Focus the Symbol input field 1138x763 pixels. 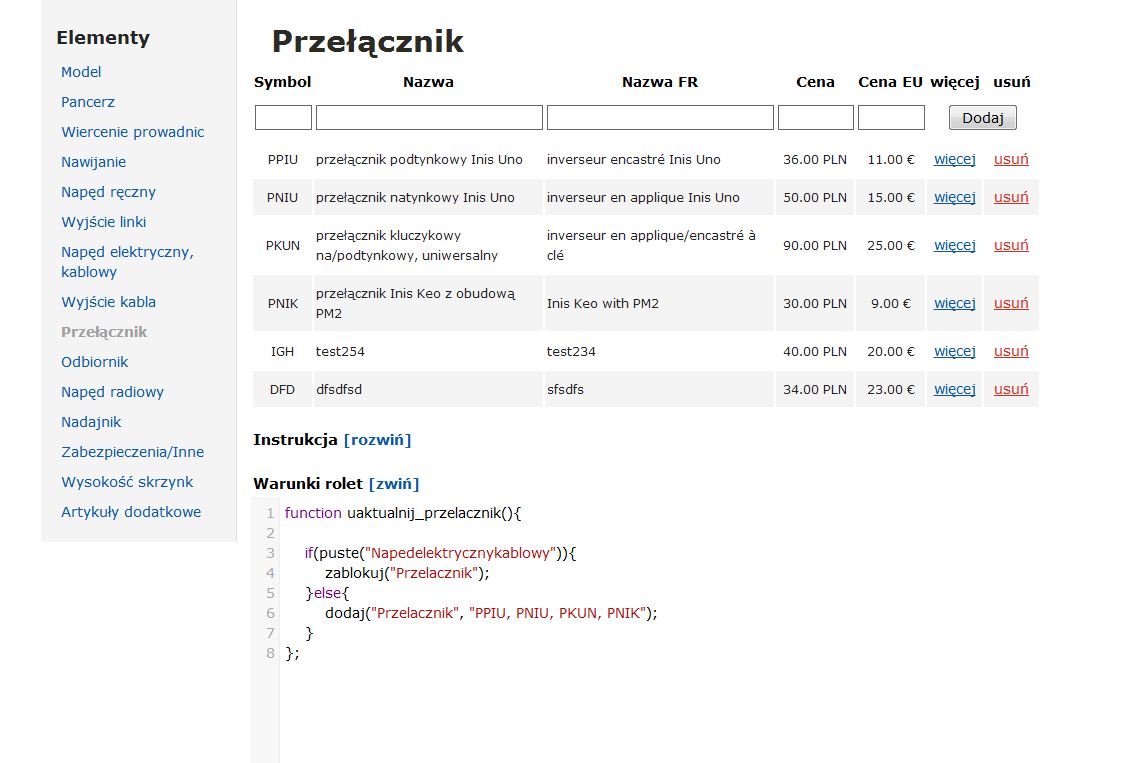click(x=283, y=118)
